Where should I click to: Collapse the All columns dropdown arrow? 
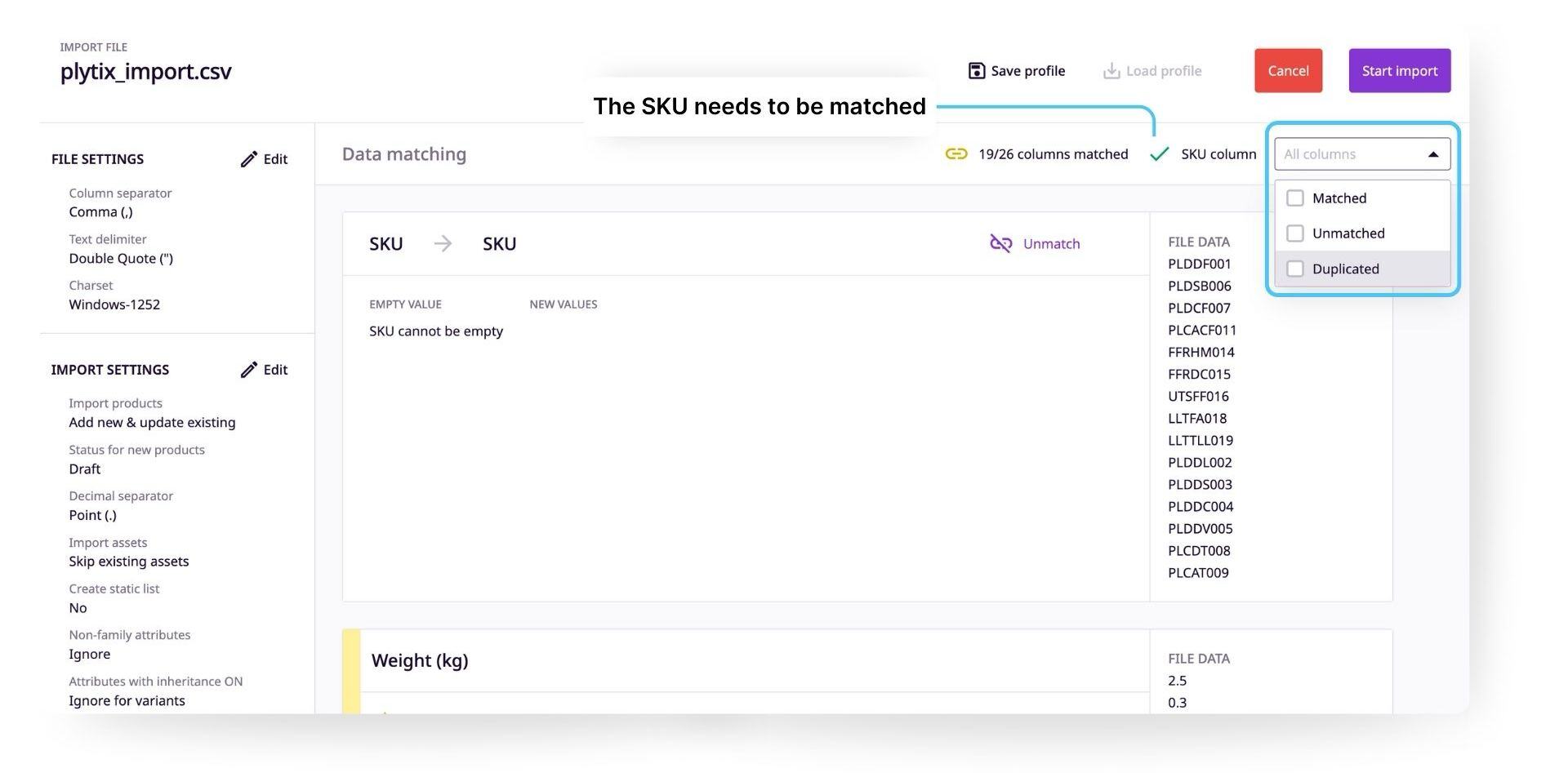(x=1433, y=154)
